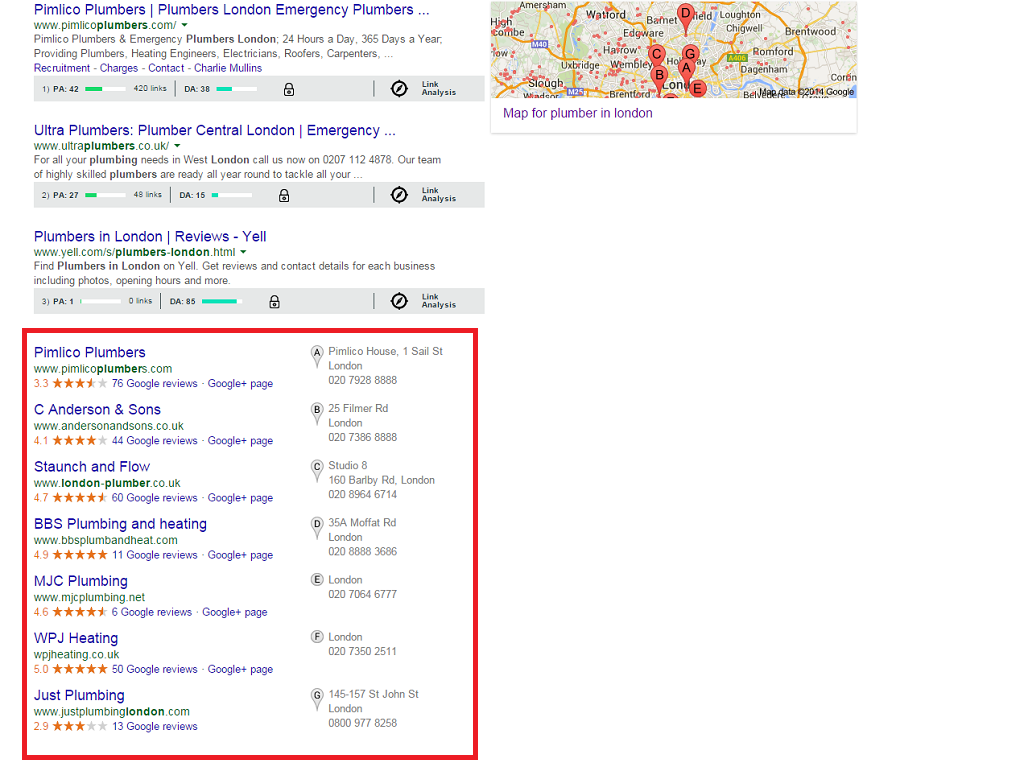Click the 48 links count
The width and height of the screenshot is (1024, 776).
click(148, 195)
